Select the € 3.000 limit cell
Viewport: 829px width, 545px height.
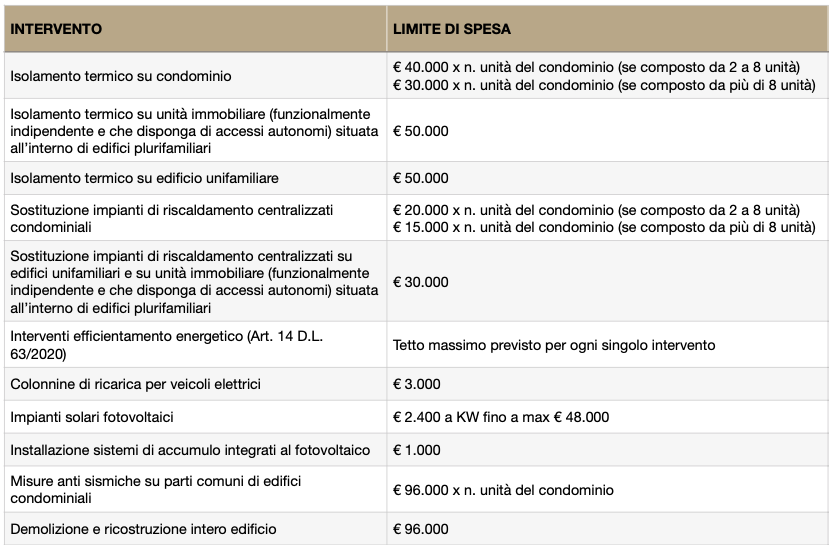coord(417,384)
